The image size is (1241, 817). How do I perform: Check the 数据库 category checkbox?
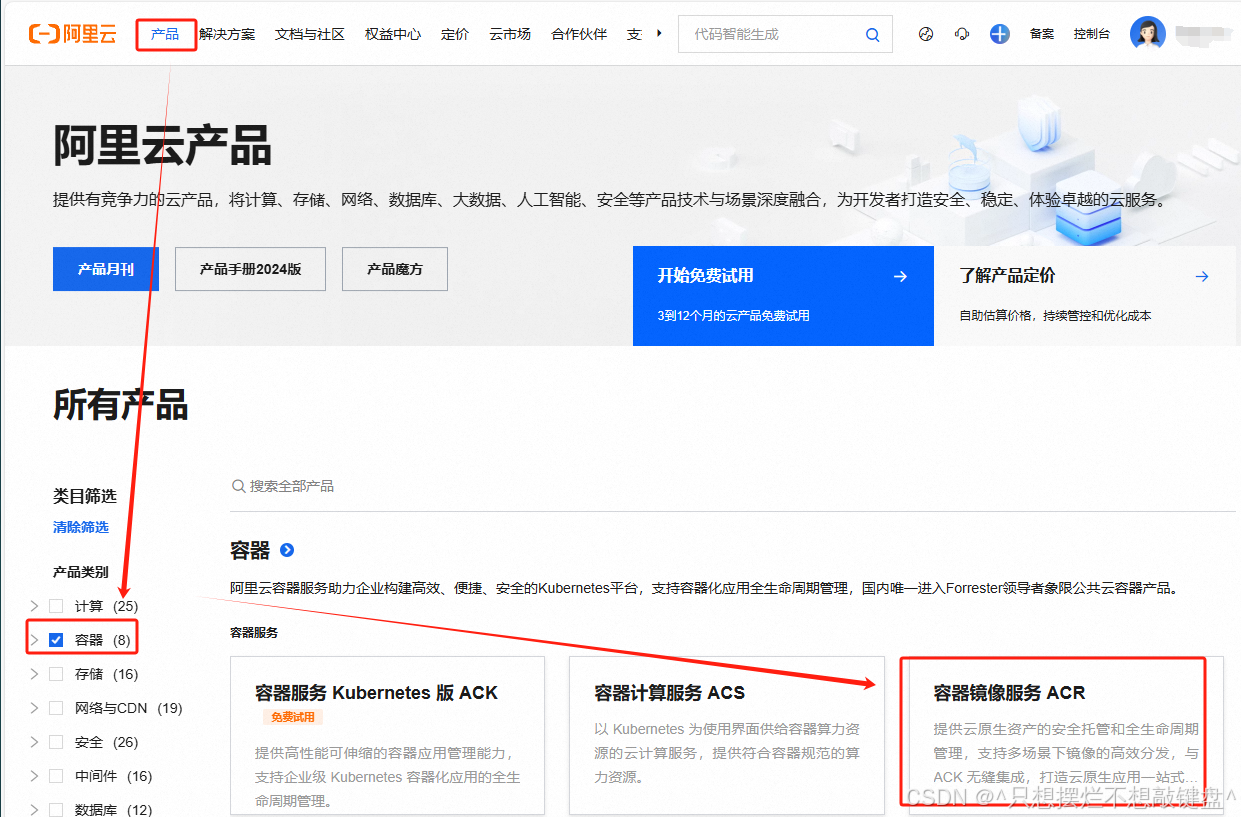tap(56, 810)
